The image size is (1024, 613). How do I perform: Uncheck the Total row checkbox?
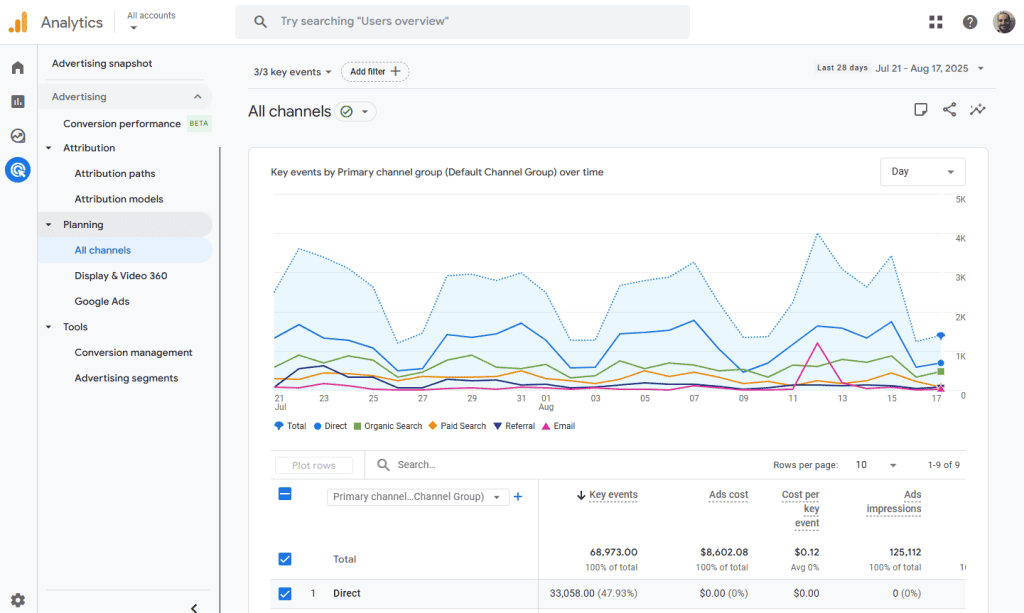tap(285, 559)
